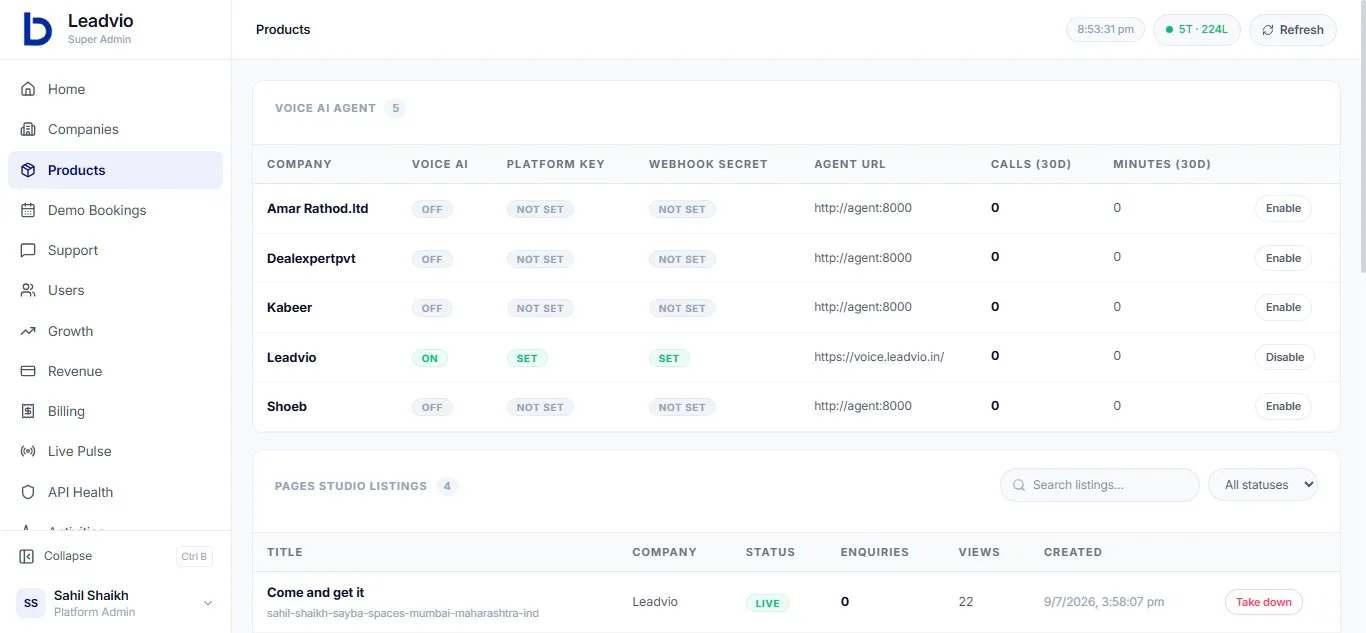Enable Voice AI for Shoeb
1366x633 pixels.
(1283, 406)
